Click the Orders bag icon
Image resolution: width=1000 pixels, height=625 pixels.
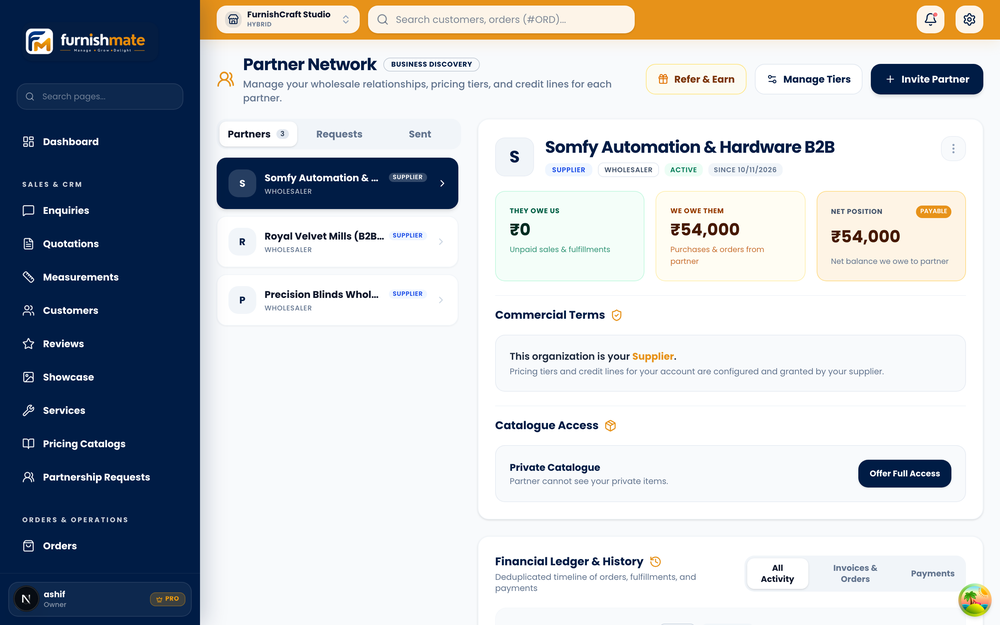tap(28, 546)
